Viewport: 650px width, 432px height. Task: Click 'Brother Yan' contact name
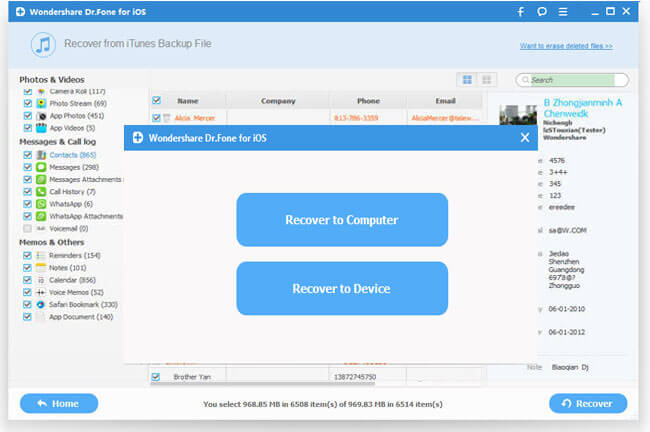192,377
